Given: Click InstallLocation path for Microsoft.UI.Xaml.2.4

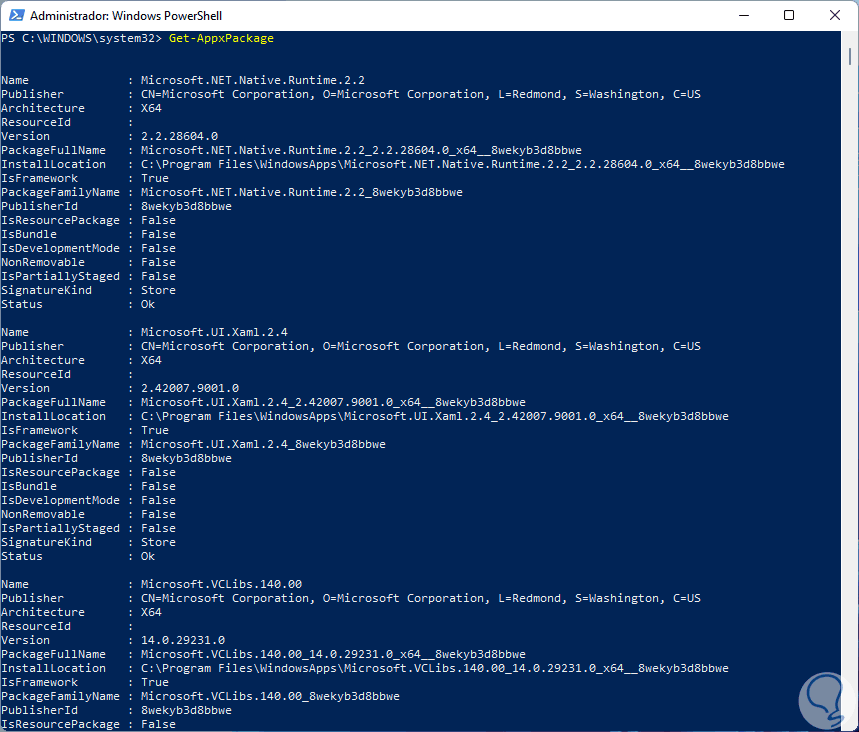Looking at the screenshot, I should tap(434, 416).
